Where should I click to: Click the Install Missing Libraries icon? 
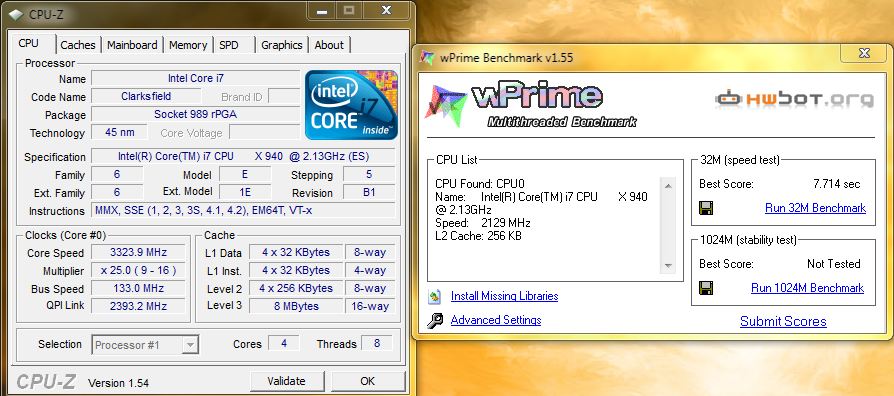pyautogui.click(x=435, y=296)
